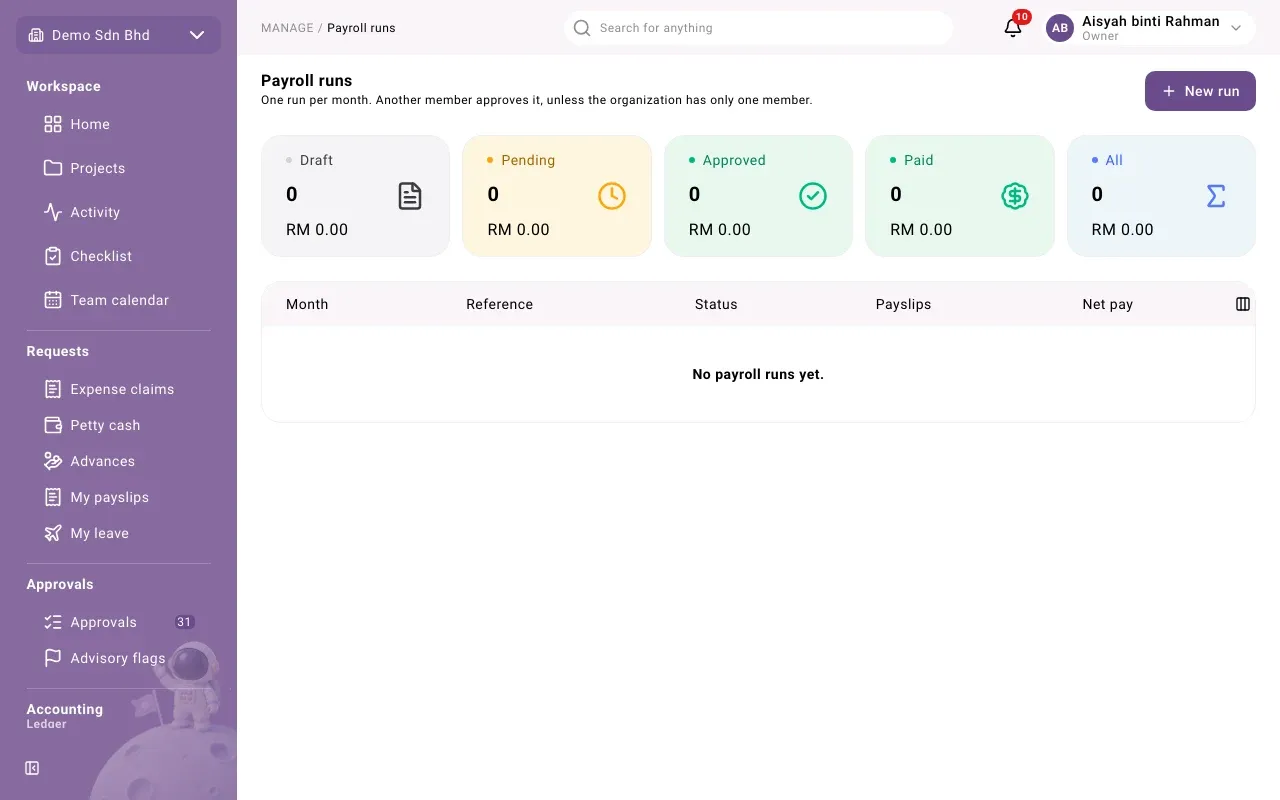Click the MANAGE breadcrumb link

coord(287,28)
